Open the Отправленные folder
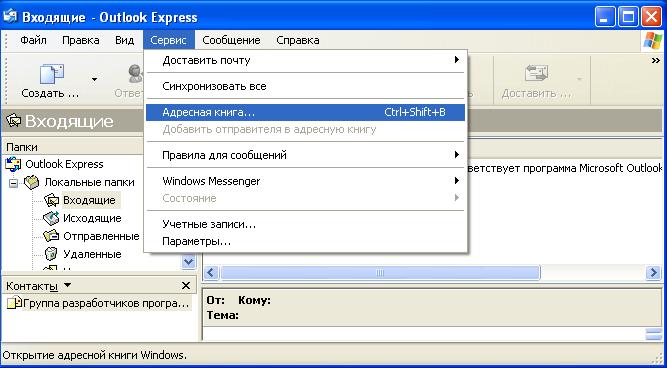Image resolution: width=667 pixels, height=368 pixels. pyautogui.click(x=101, y=236)
